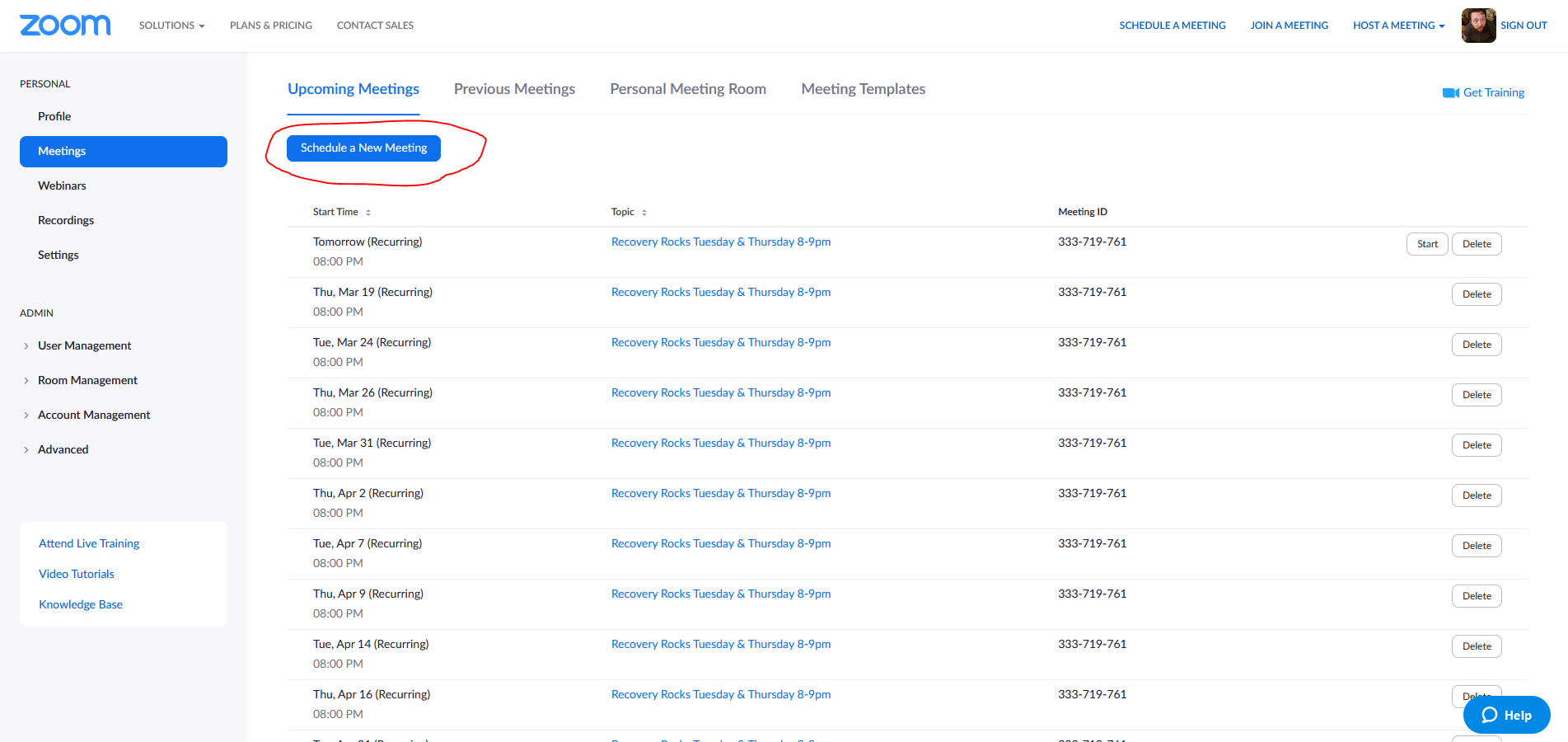Viewport: 1568px width, 742px height.
Task: Open Recovery Rocks topic for Apr 14
Action: [721, 644]
